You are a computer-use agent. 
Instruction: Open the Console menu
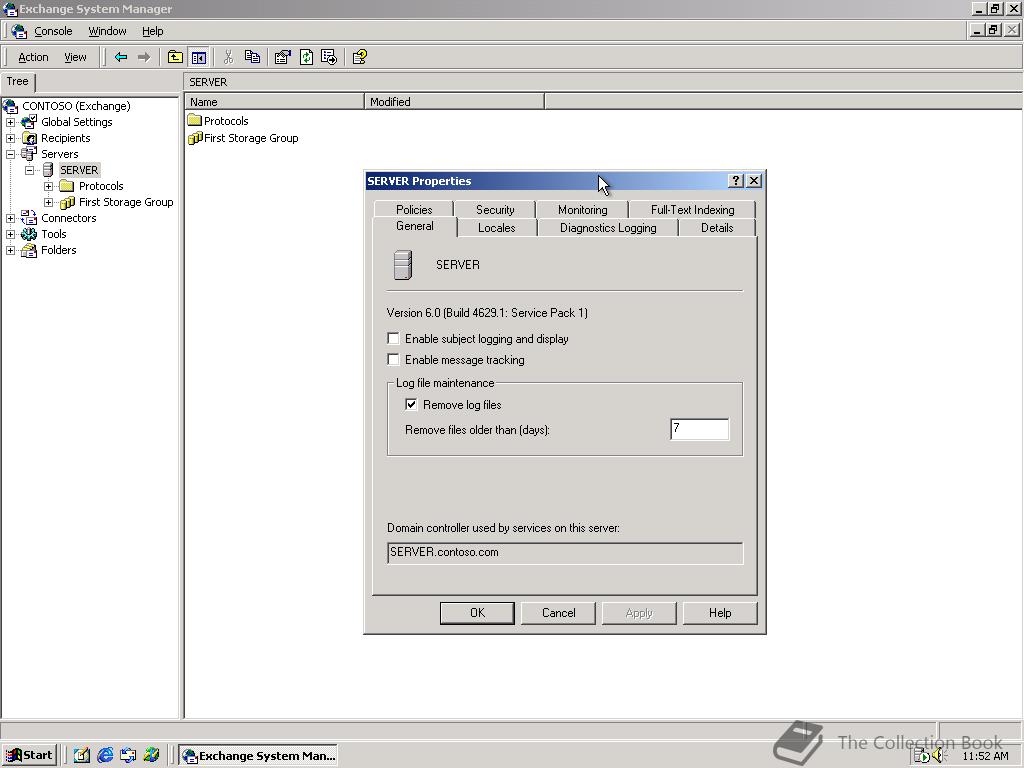click(x=53, y=31)
